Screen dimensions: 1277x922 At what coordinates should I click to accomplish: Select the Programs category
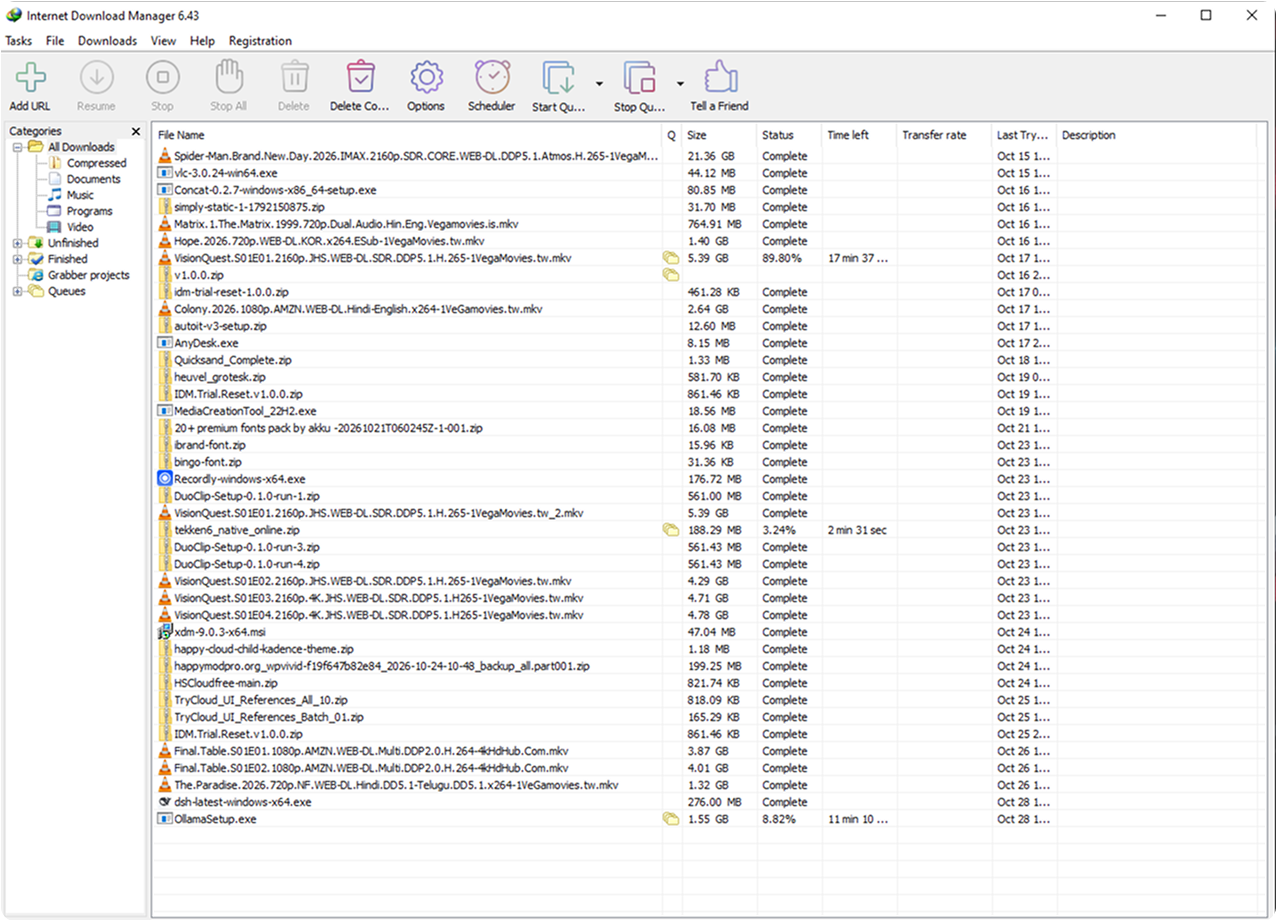(90, 211)
